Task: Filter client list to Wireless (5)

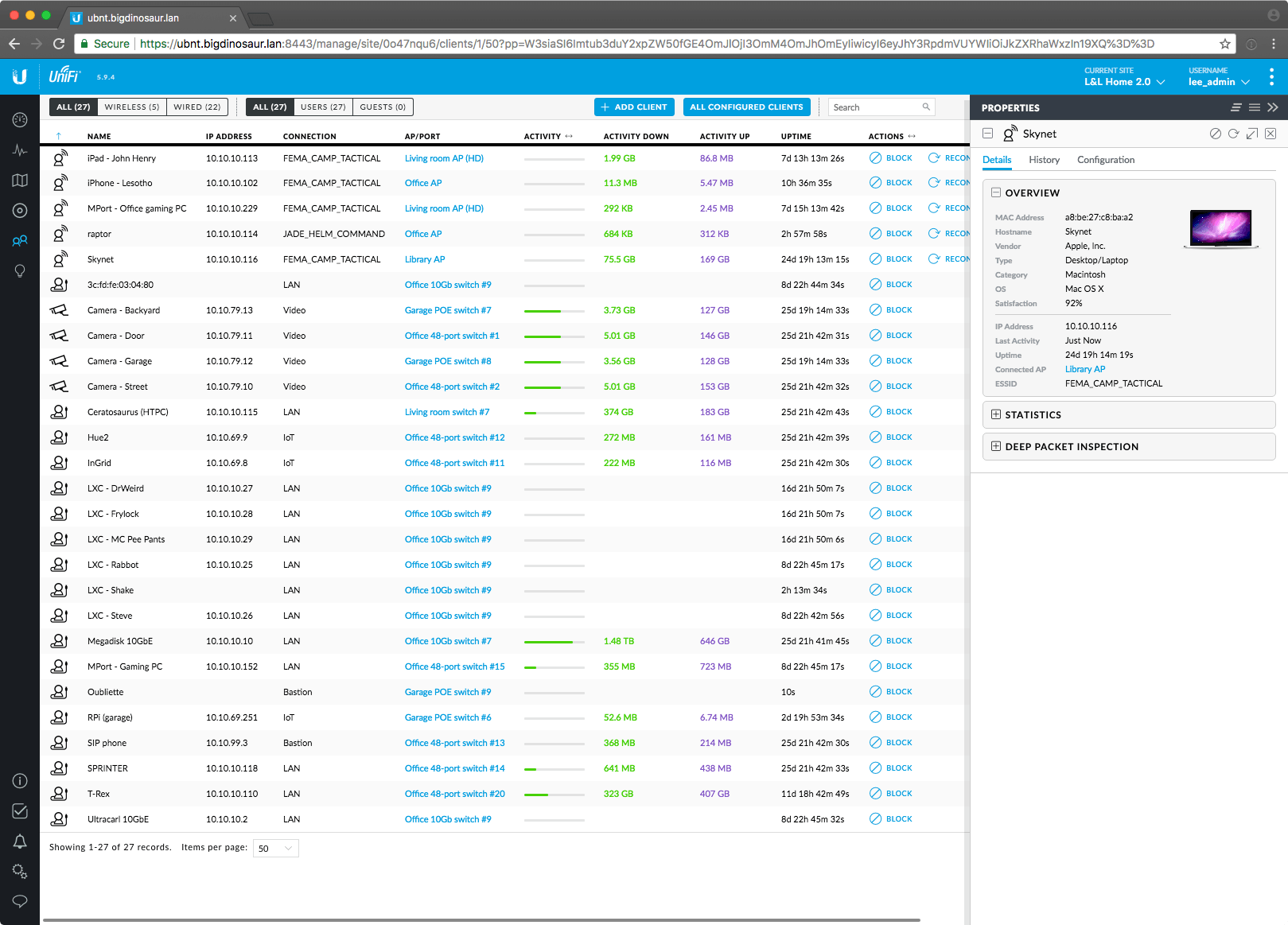Action: pyautogui.click(x=132, y=107)
